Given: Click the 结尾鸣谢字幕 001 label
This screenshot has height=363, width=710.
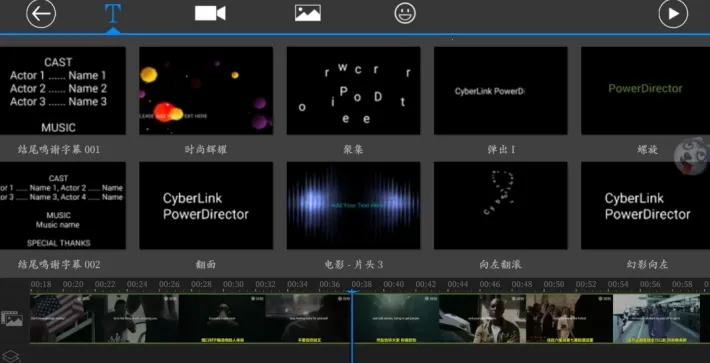Looking at the screenshot, I should (59, 149).
